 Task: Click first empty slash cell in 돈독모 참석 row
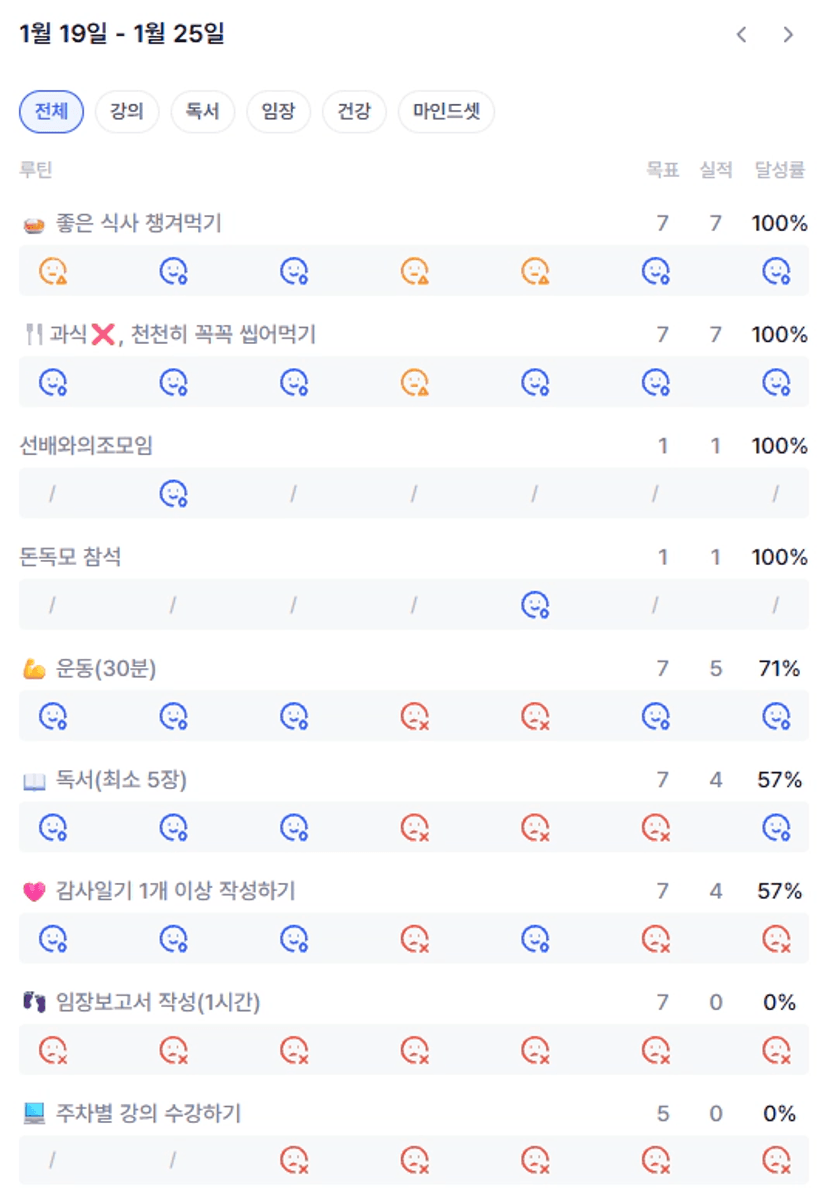click(x=53, y=605)
